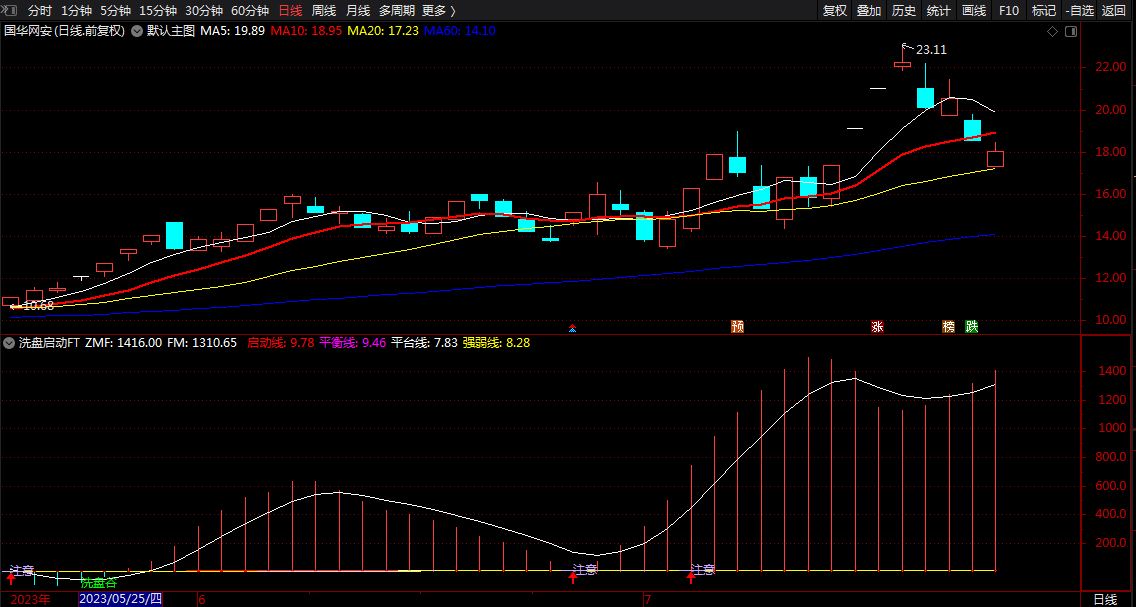
Task: Click the 日线 label at bottom right
Action: 1105,599
